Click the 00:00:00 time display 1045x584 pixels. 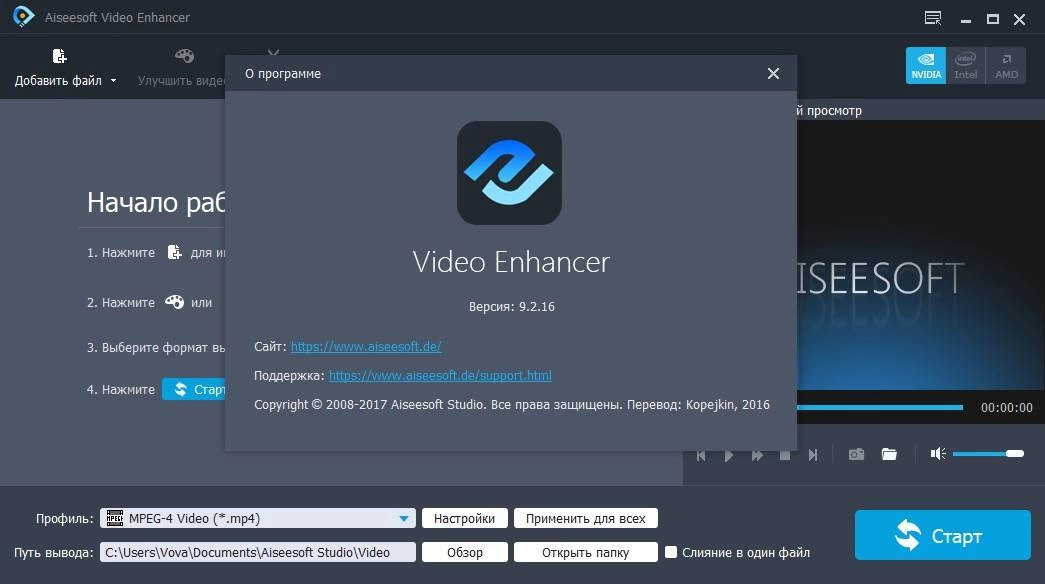[x=1006, y=407]
